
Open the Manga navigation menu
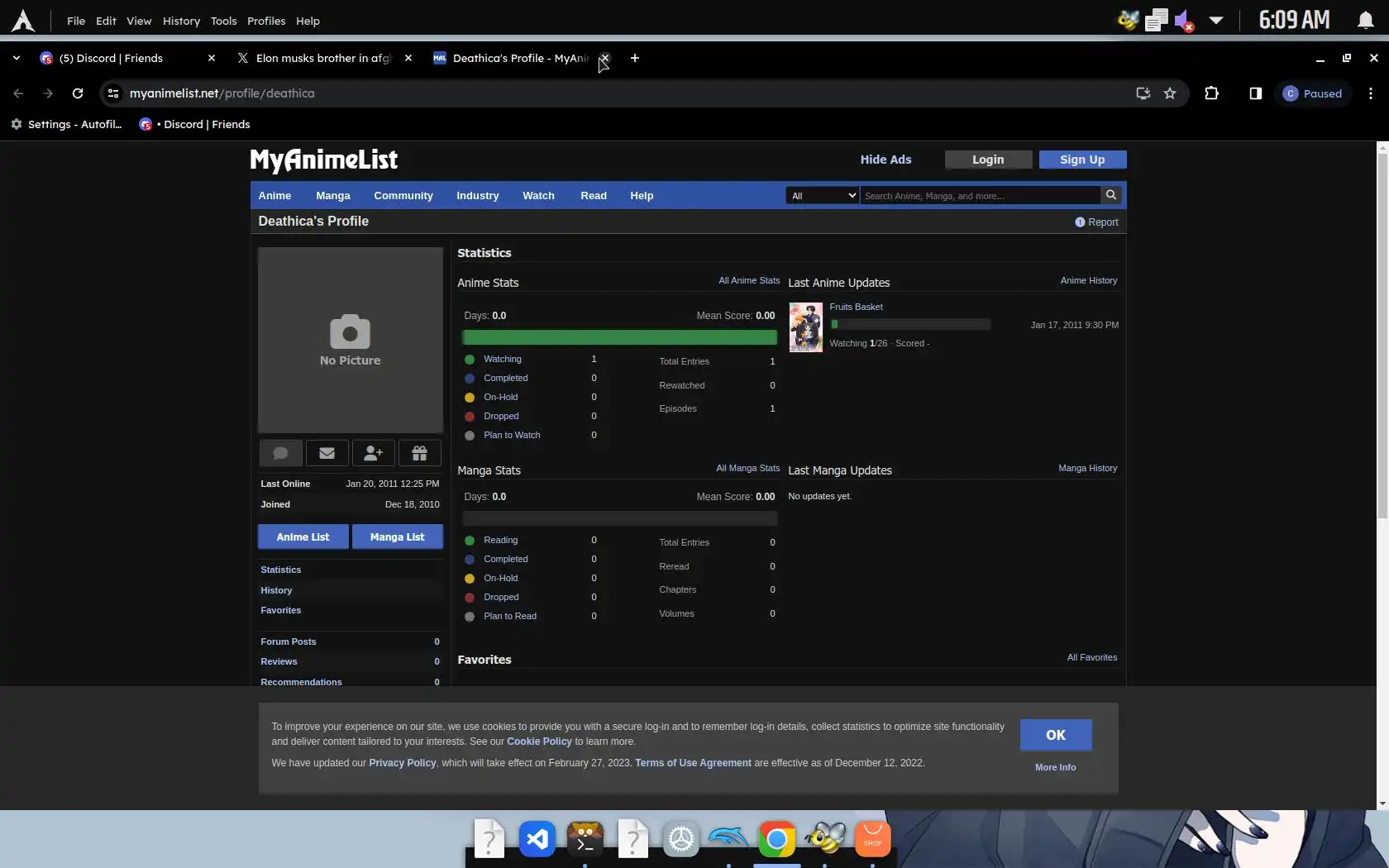click(x=333, y=196)
